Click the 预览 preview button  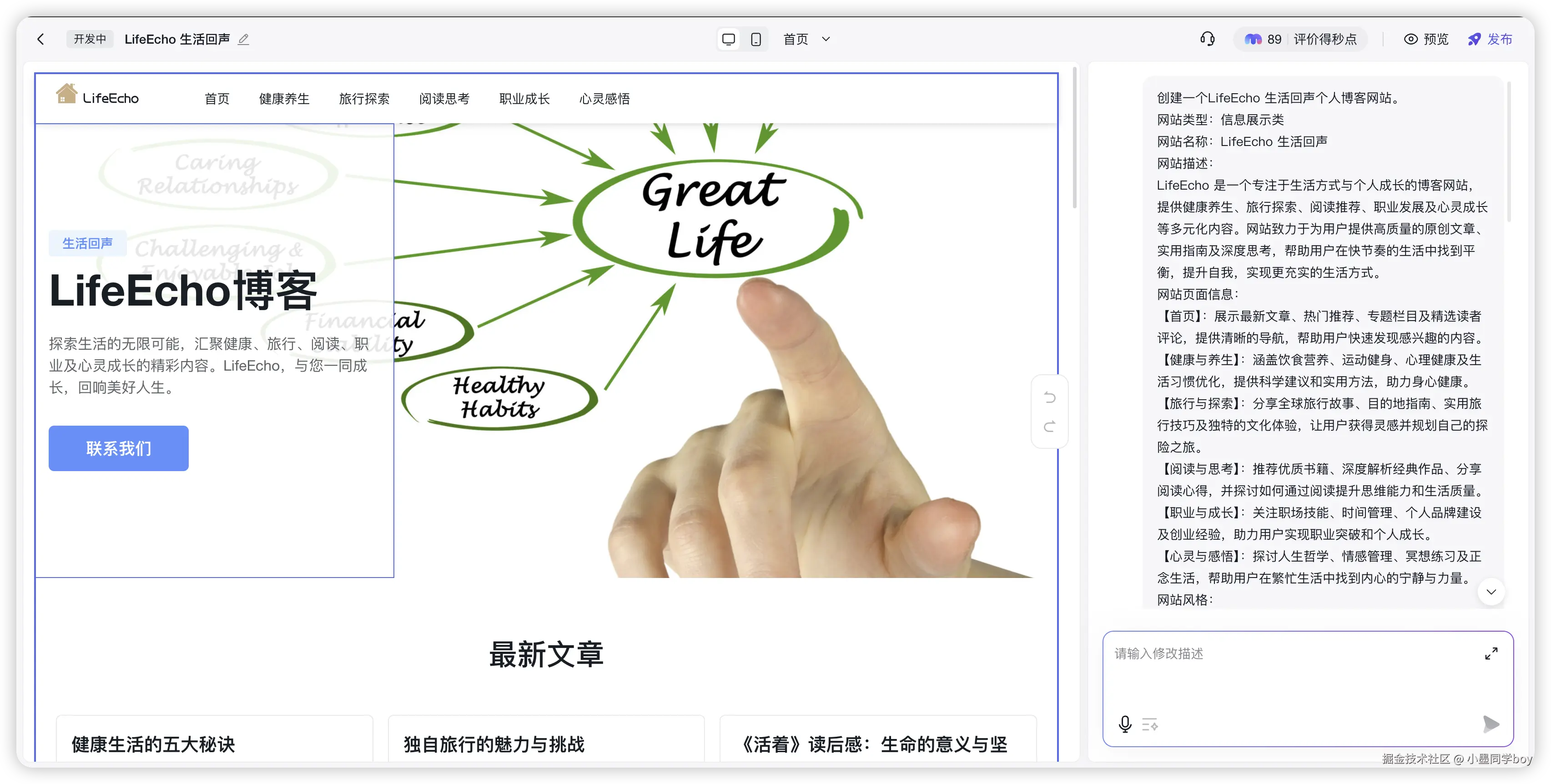[1426, 39]
